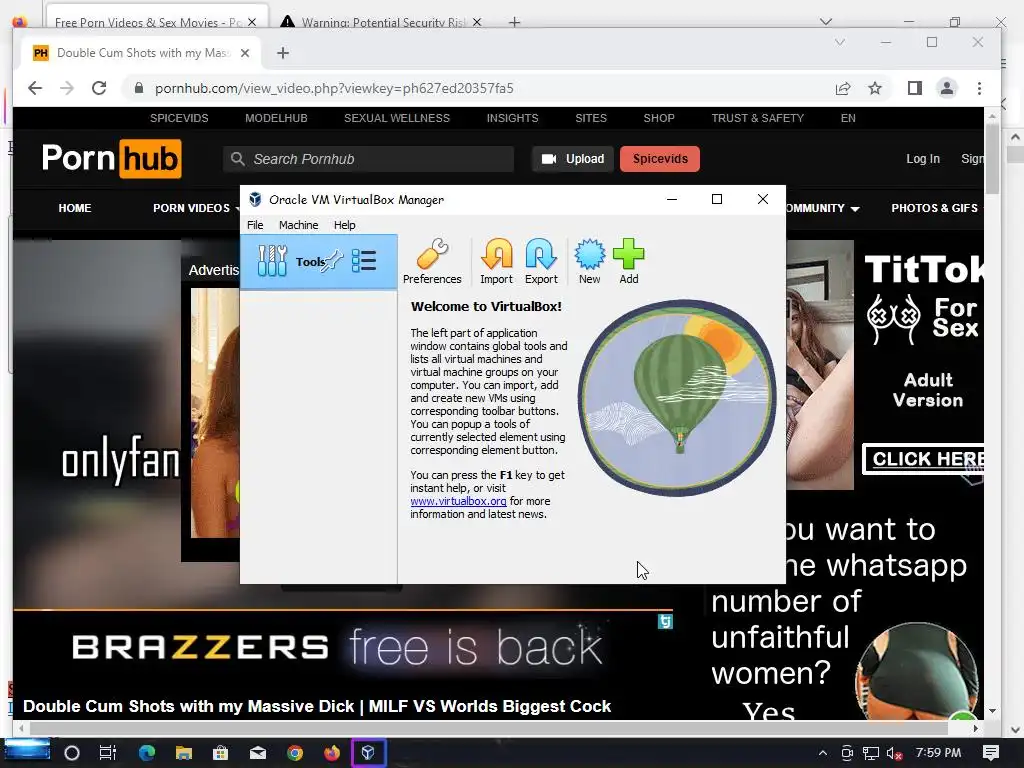
Task: Open the Machine menu in VirtualBox
Action: point(298,225)
